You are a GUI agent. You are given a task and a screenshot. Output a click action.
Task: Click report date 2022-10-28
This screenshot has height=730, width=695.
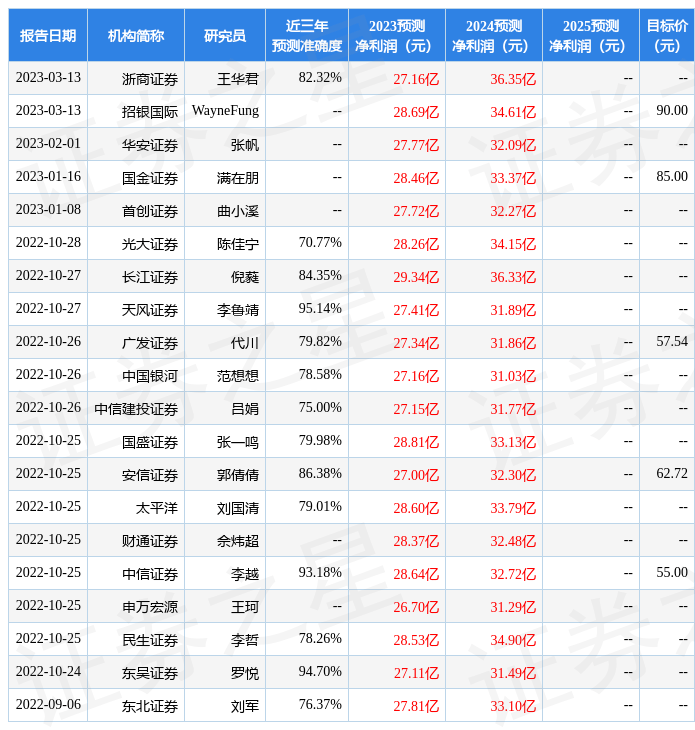coord(48,243)
